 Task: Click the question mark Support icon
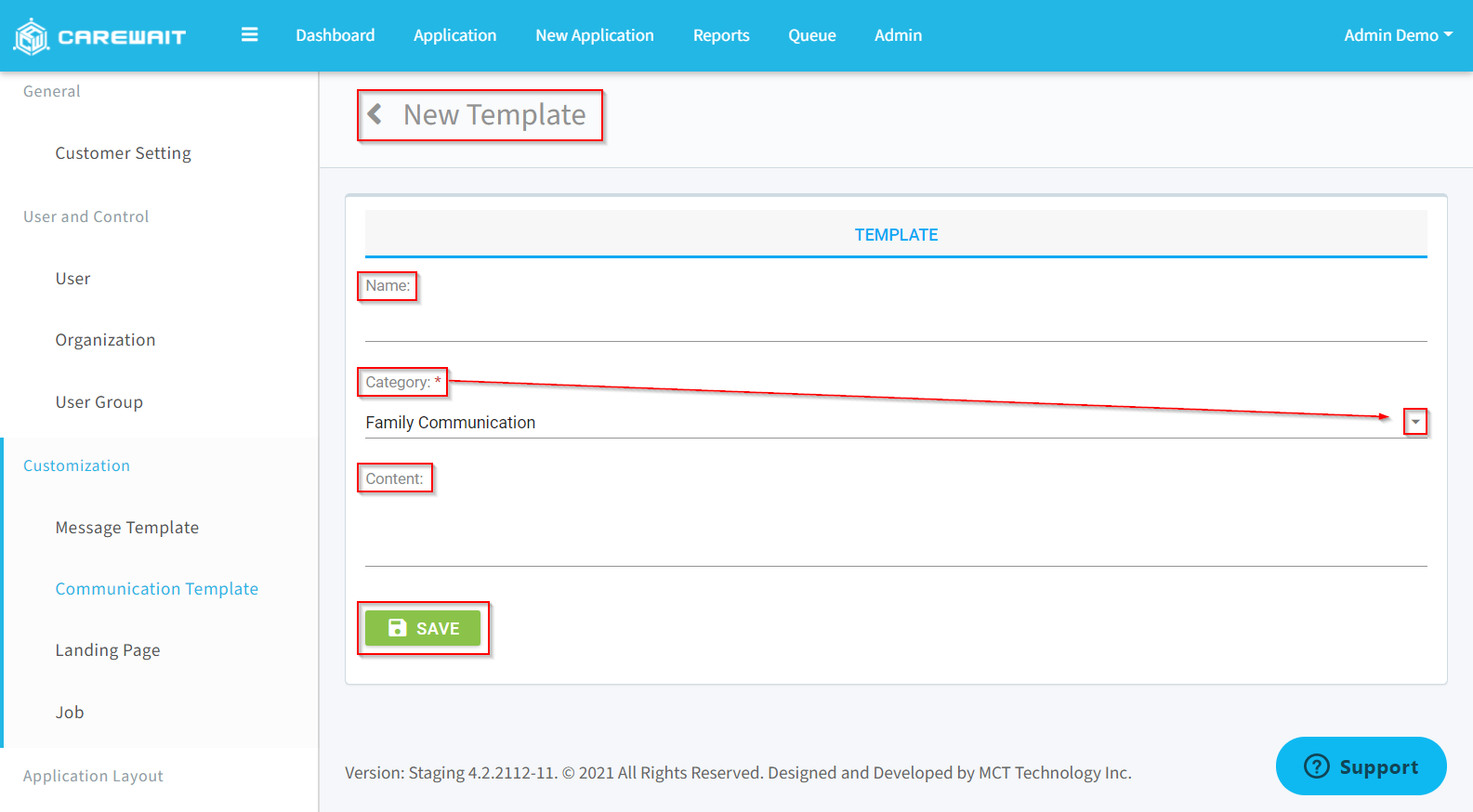[1317, 766]
